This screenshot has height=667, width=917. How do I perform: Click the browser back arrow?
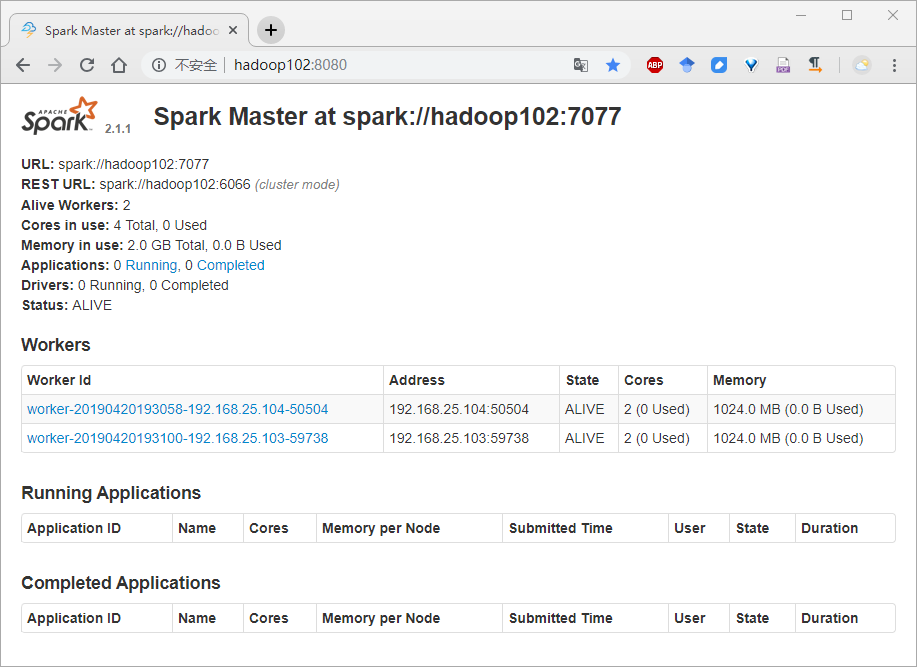pos(23,65)
